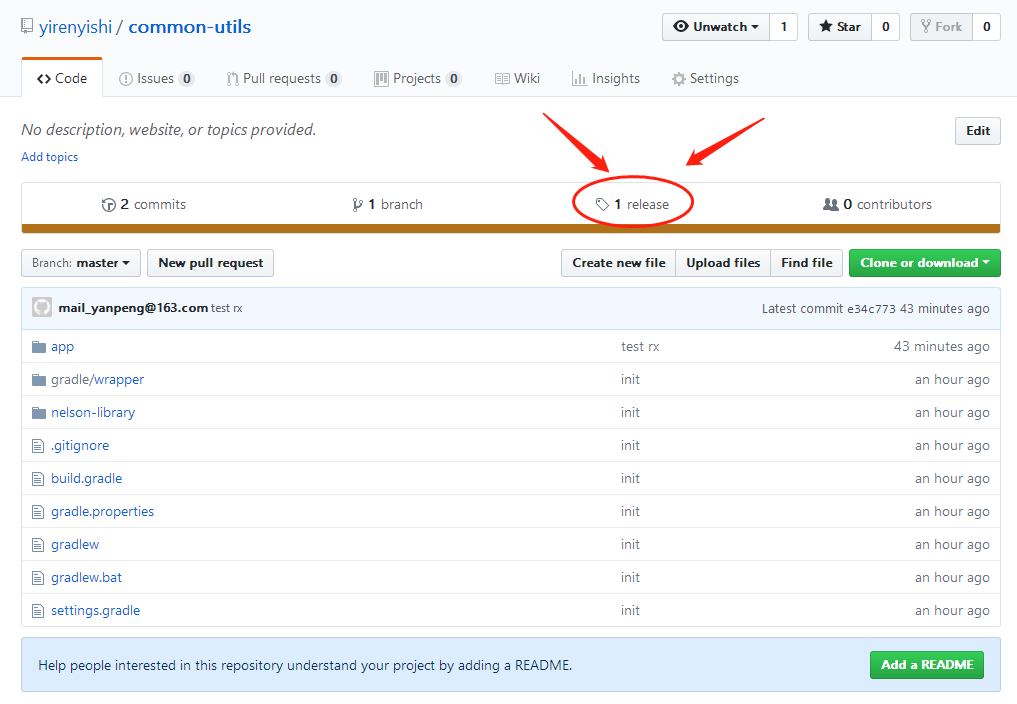Star the repository
This screenshot has height=704, width=1017.
840,27
